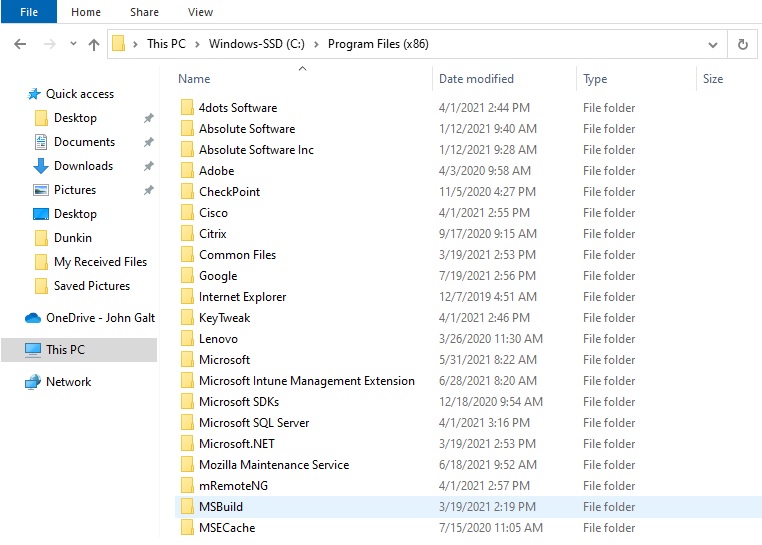Viewport: 762px width, 545px height.
Task: Click This PC in the address breadcrumb
Action: (x=166, y=44)
